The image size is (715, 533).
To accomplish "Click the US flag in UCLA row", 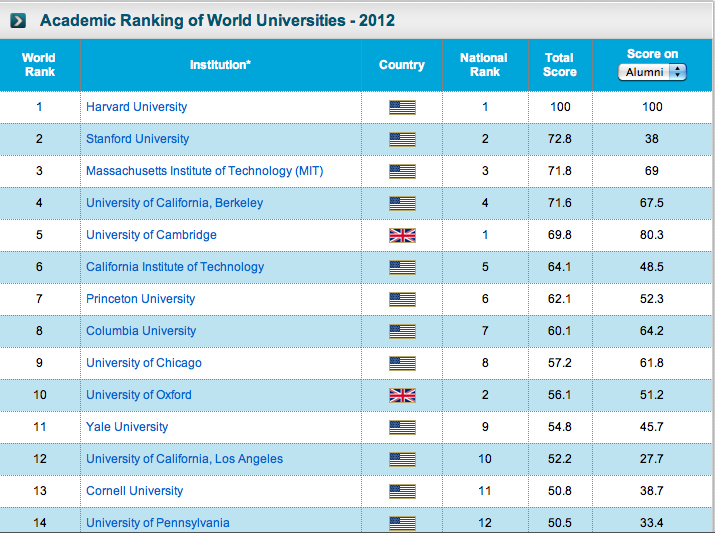I will coord(402,459).
